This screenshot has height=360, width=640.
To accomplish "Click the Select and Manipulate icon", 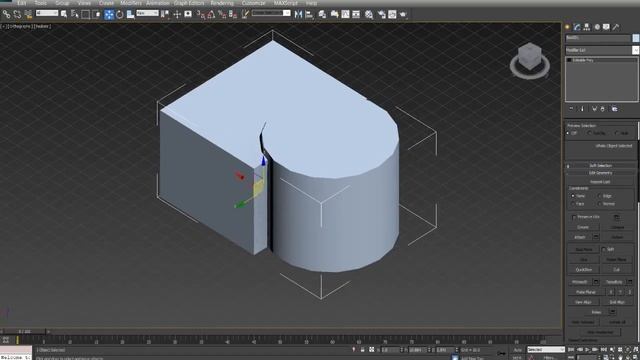I will [x=177, y=14].
